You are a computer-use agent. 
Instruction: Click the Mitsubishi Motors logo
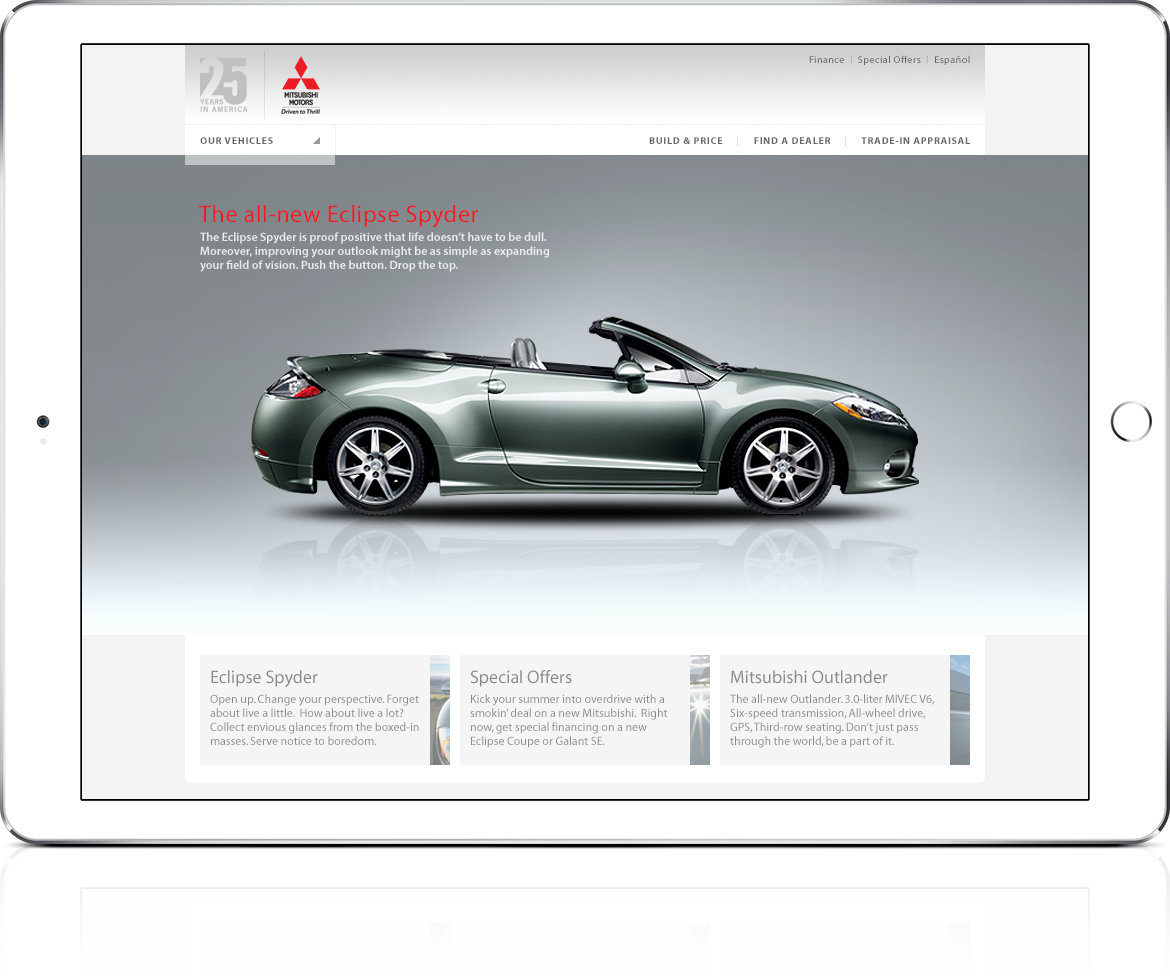(301, 85)
